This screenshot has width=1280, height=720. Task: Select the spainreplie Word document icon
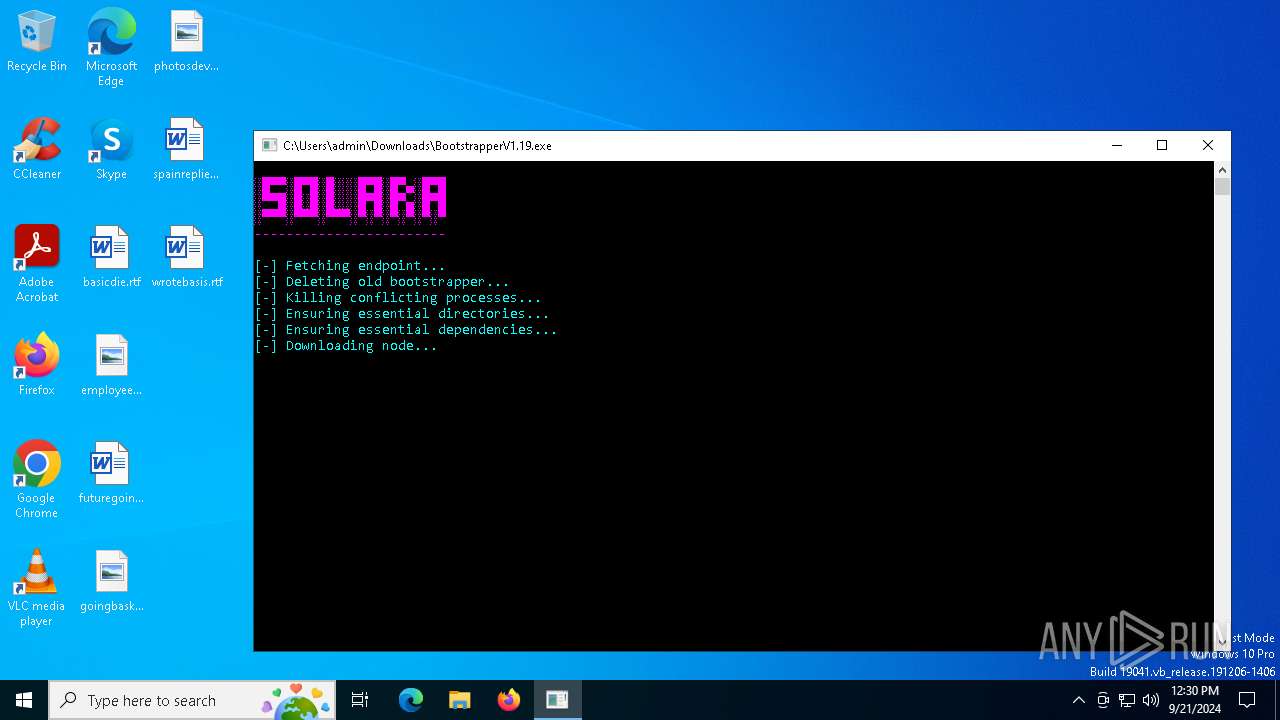(186, 150)
